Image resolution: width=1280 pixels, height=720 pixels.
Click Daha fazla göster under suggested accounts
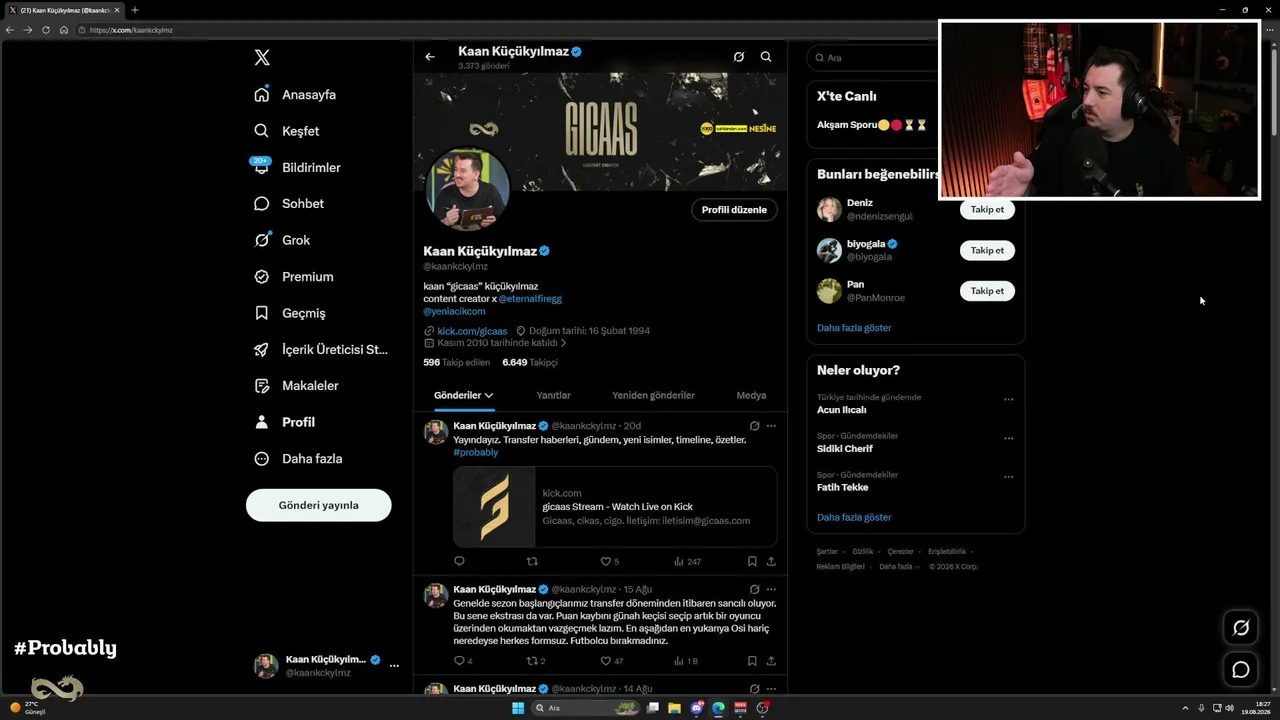click(854, 328)
